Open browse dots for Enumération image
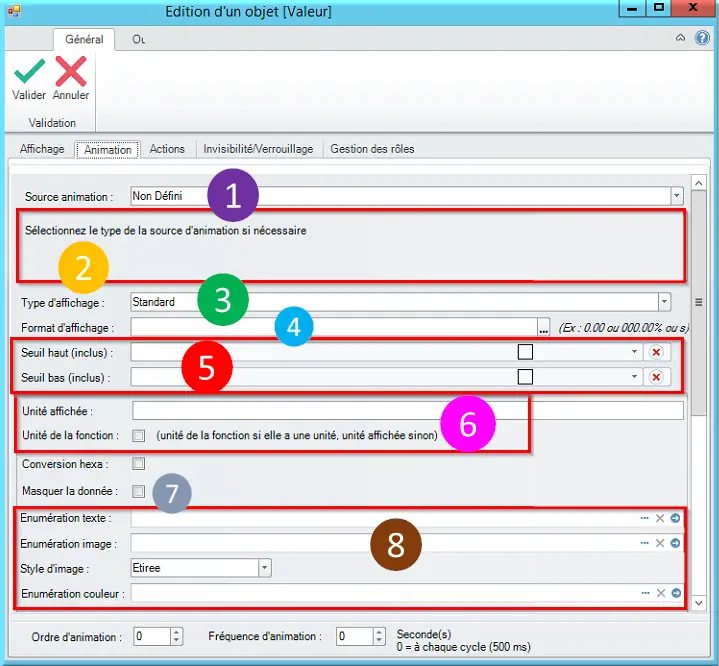 coord(644,543)
